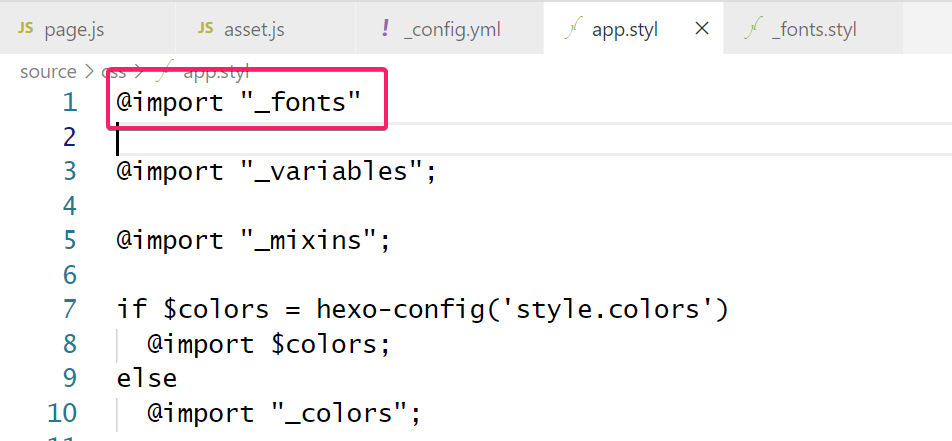Click line number 7 in the gutter
This screenshot has width=952, height=441.
pyautogui.click(x=69, y=309)
